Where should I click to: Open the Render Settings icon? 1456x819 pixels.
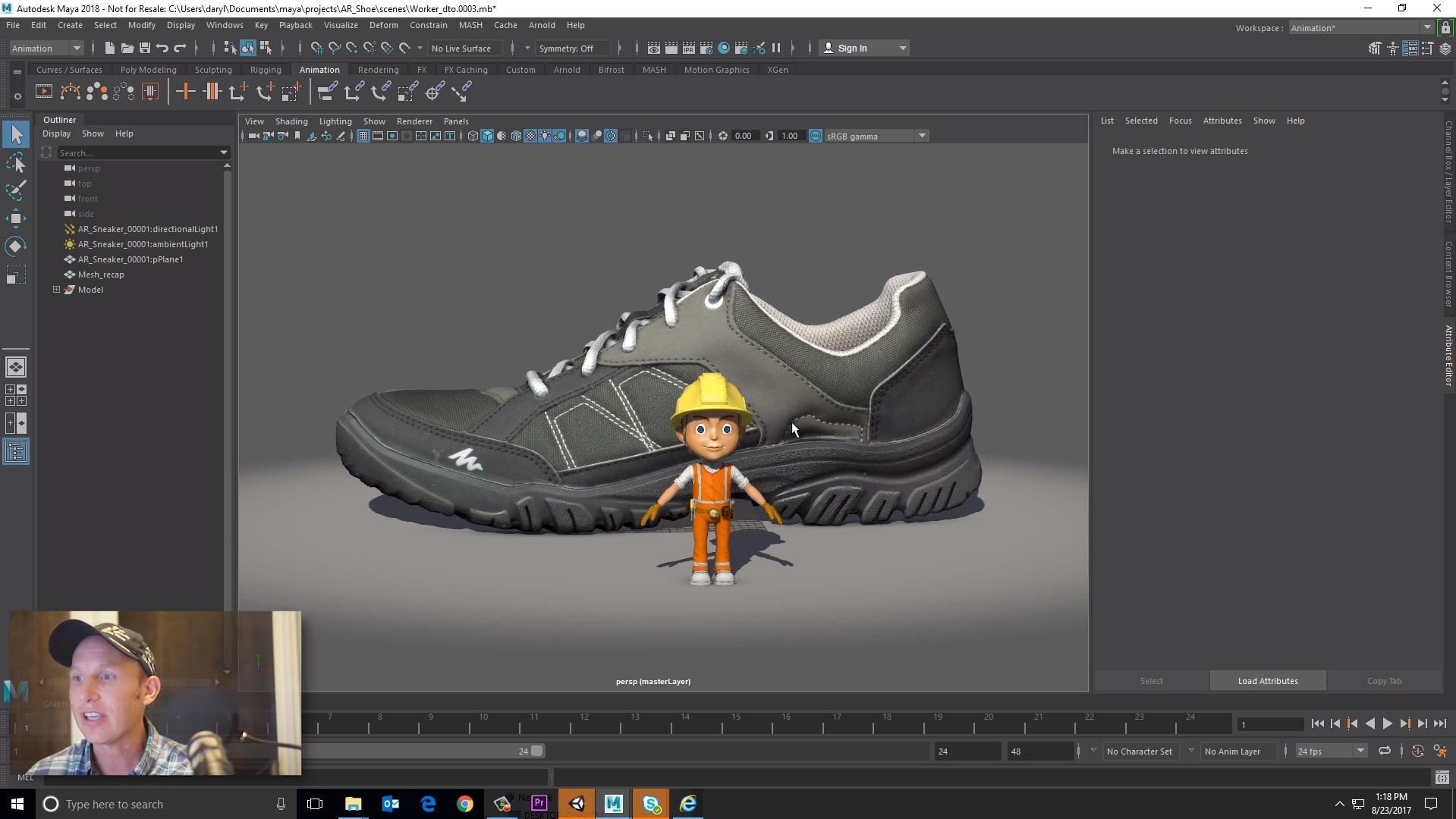coord(706,48)
